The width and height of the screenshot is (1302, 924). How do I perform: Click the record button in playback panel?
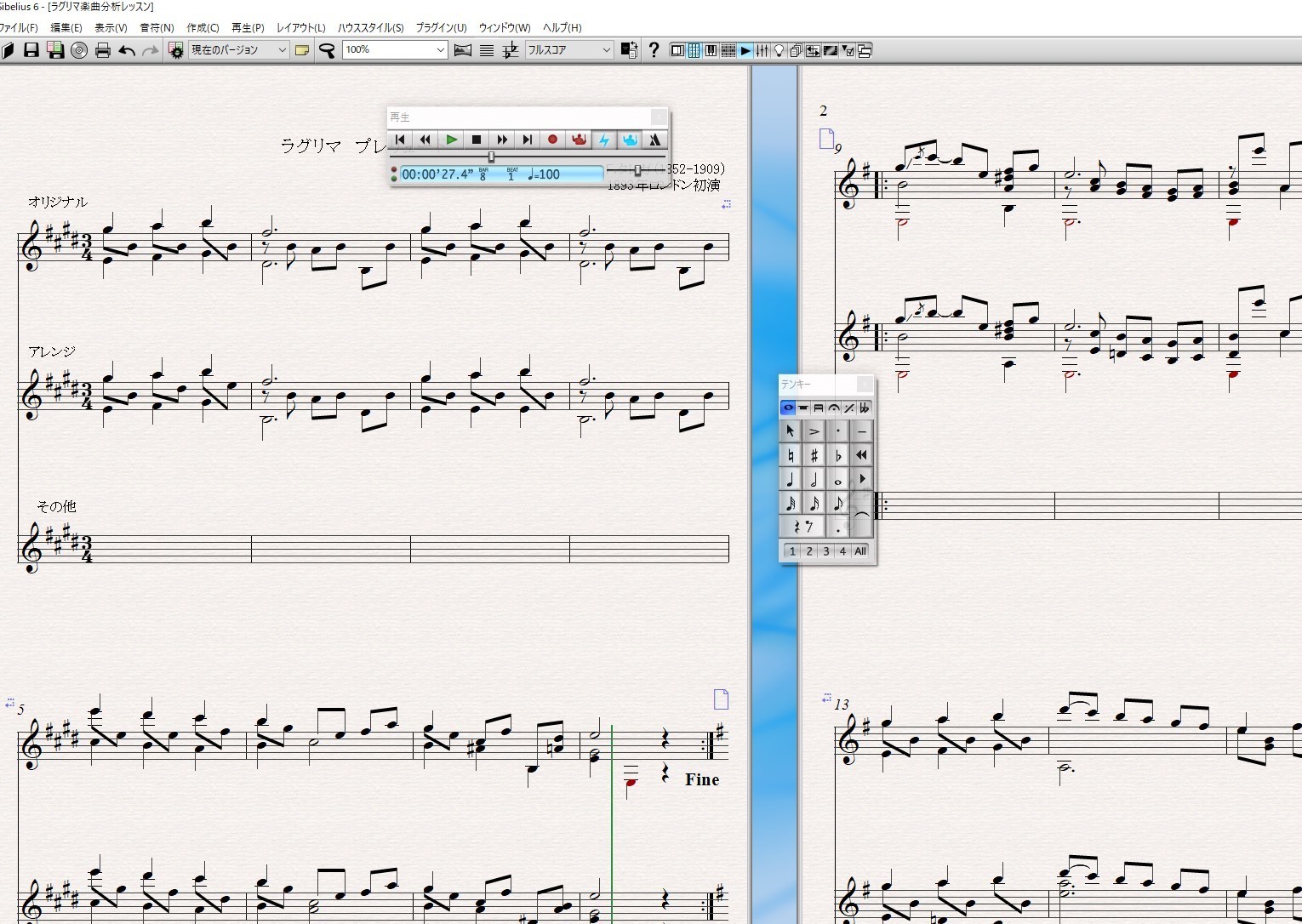click(x=552, y=140)
